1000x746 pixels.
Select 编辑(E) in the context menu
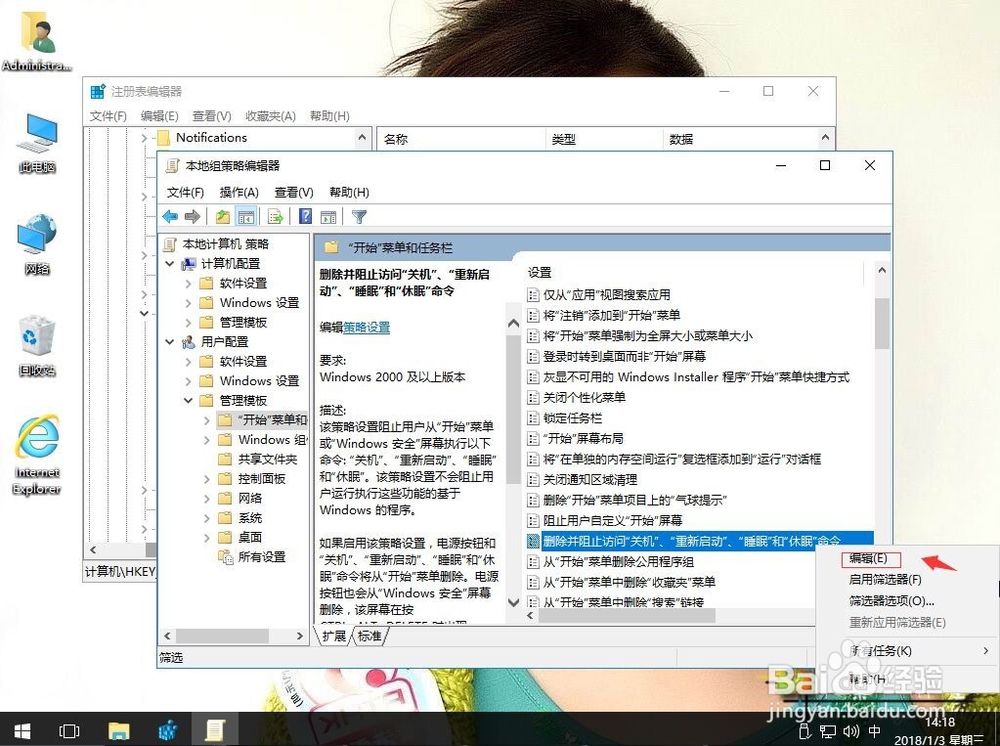tap(869, 559)
